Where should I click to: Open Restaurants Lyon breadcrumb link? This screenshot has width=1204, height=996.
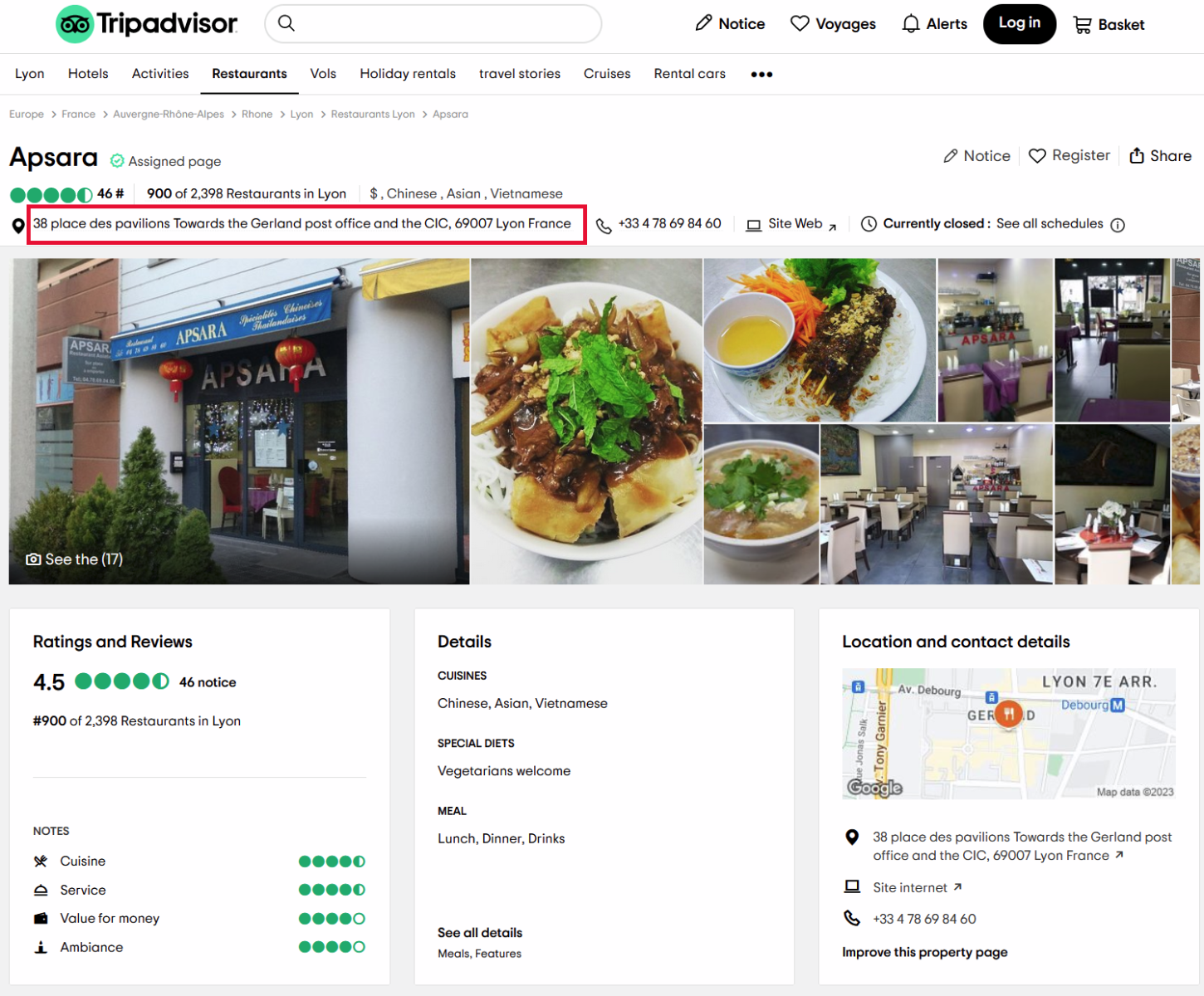coord(373,115)
